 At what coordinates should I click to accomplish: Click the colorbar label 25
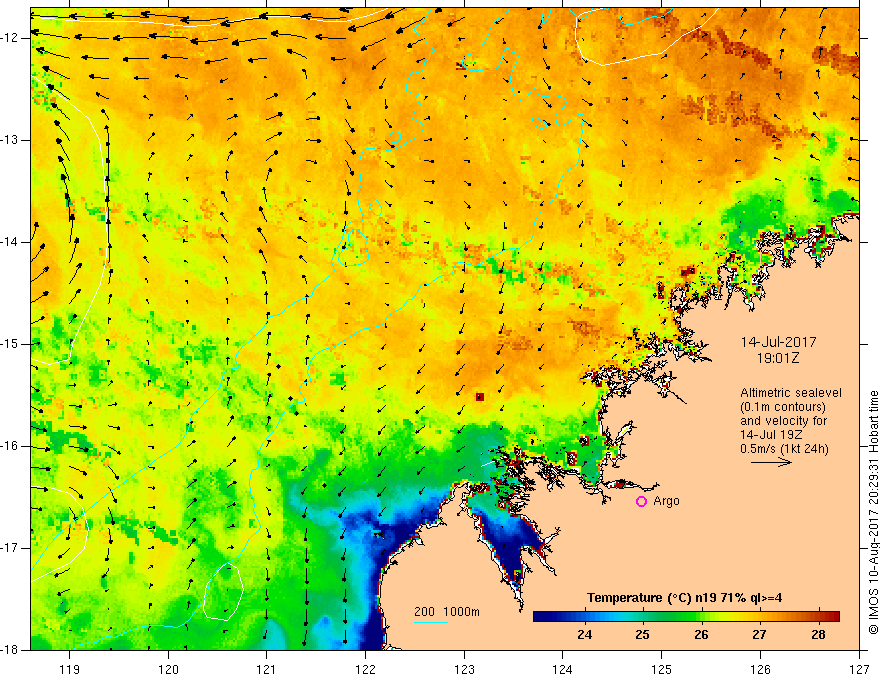pyautogui.click(x=643, y=635)
